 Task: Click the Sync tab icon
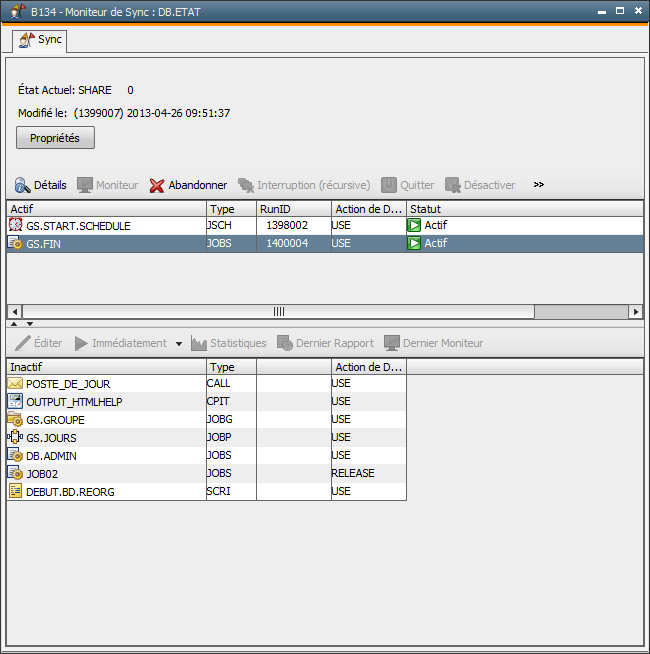coord(27,40)
